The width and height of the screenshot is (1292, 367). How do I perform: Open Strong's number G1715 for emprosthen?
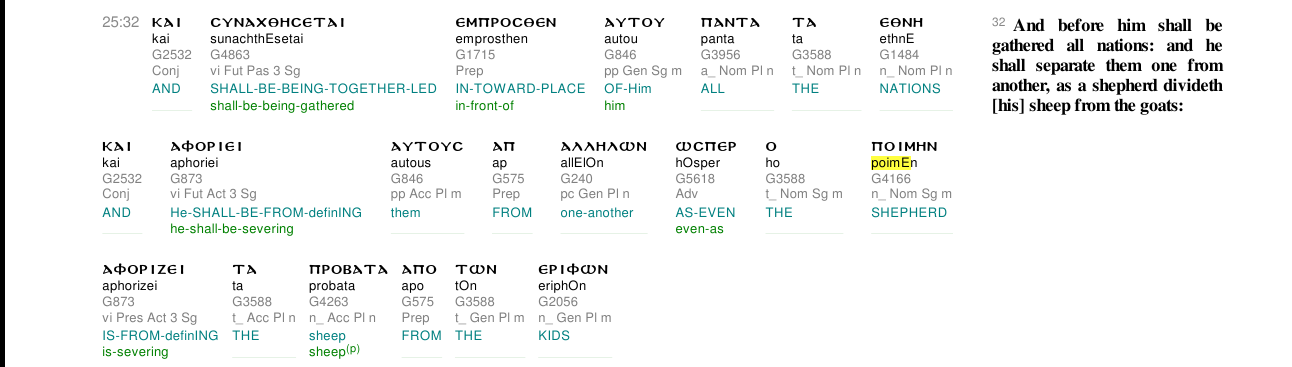tap(475, 55)
